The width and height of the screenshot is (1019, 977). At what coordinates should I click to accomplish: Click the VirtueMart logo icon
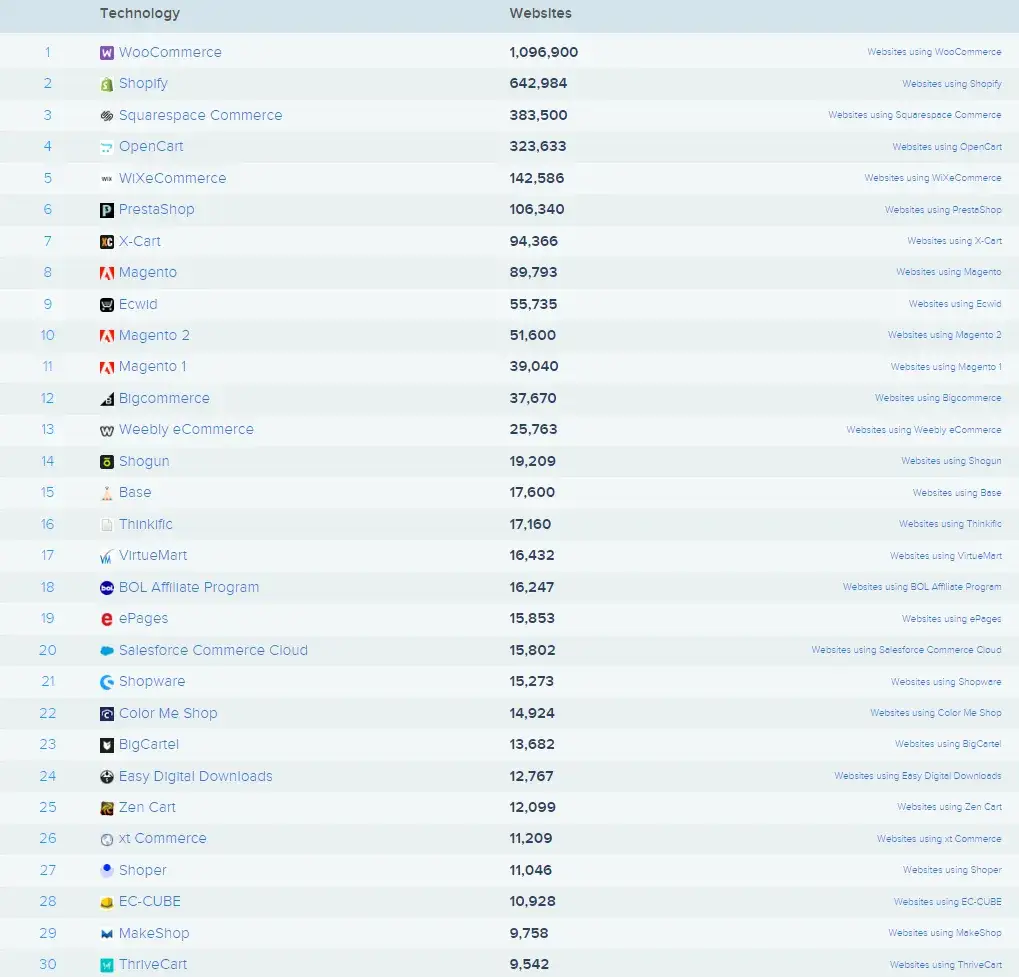[107, 556]
